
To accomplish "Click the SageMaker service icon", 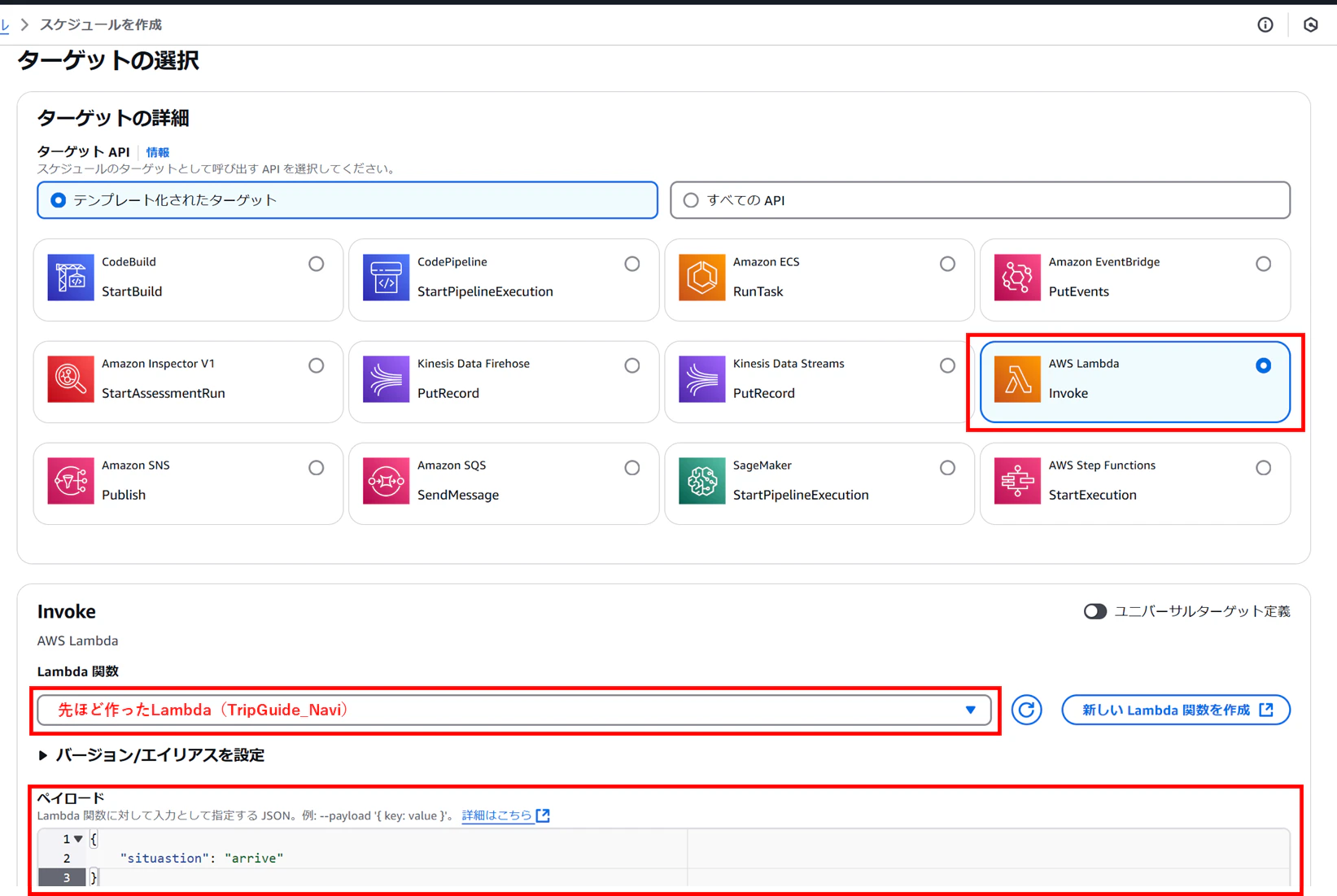I will (701, 481).
